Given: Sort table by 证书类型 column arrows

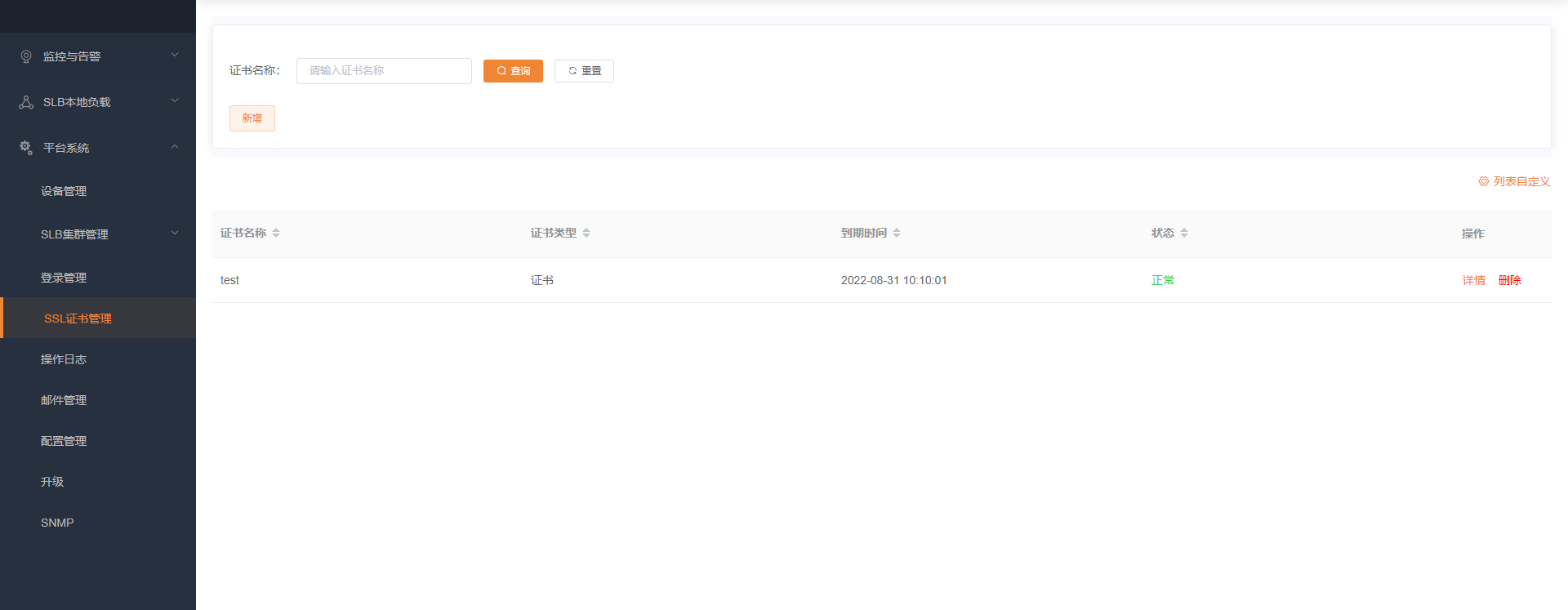Looking at the screenshot, I should [x=586, y=234].
